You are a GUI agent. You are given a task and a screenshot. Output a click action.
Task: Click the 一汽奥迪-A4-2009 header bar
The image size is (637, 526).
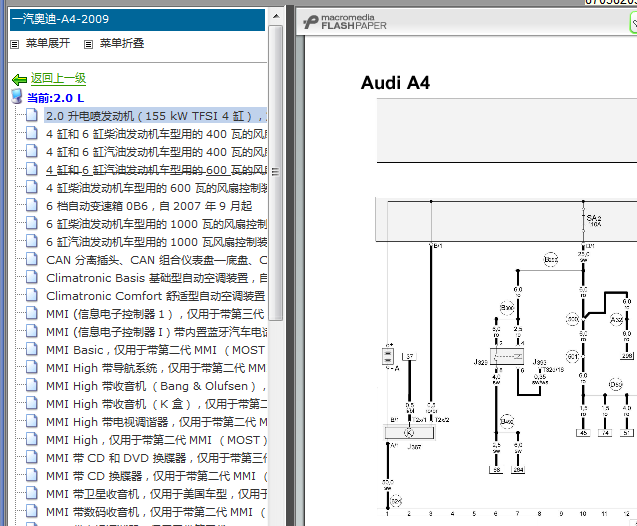pos(137,19)
